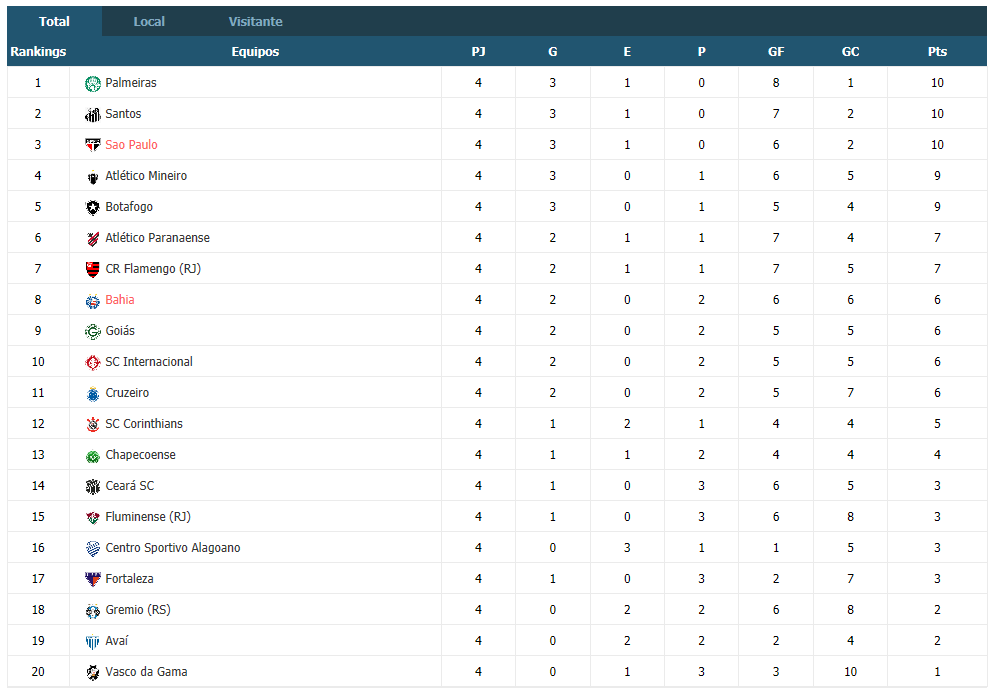Click the CR Flamengo crest icon

(x=93, y=270)
